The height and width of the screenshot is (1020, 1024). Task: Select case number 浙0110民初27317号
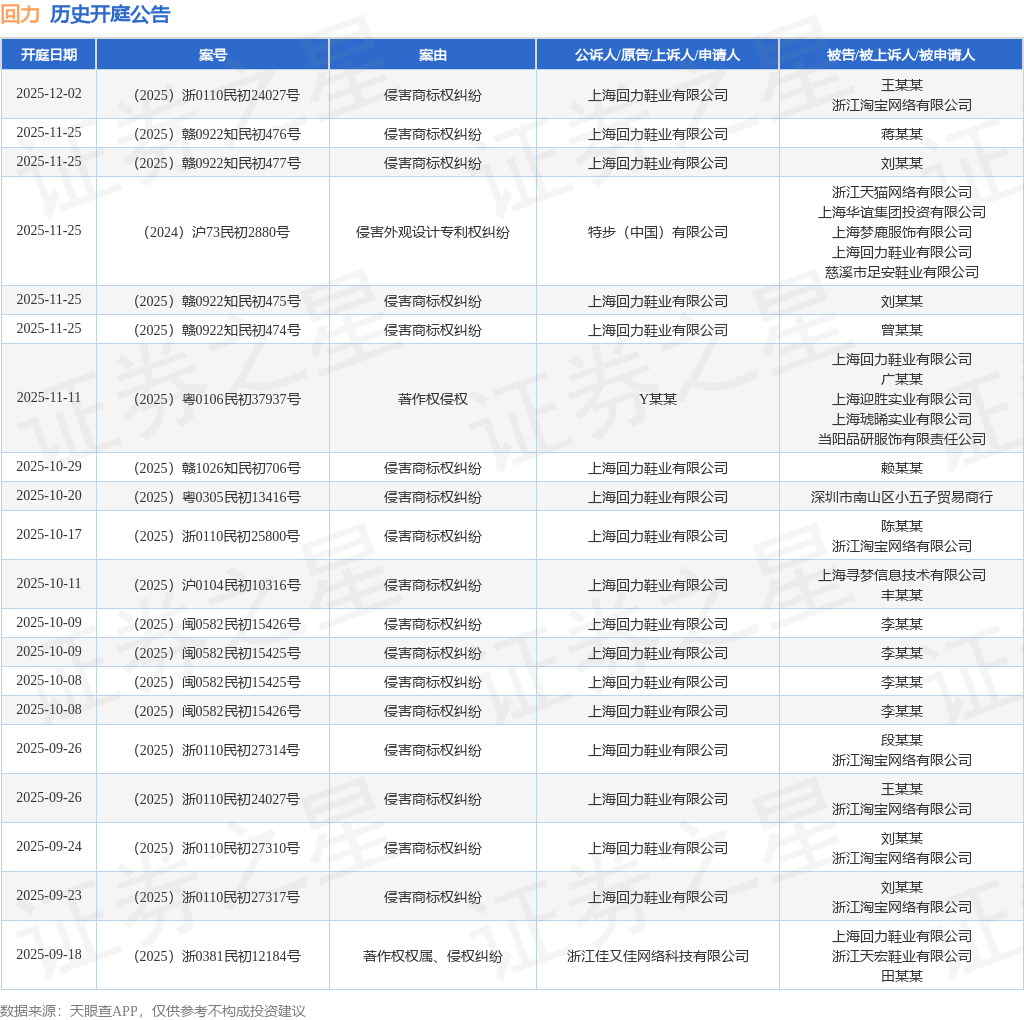coord(217,897)
